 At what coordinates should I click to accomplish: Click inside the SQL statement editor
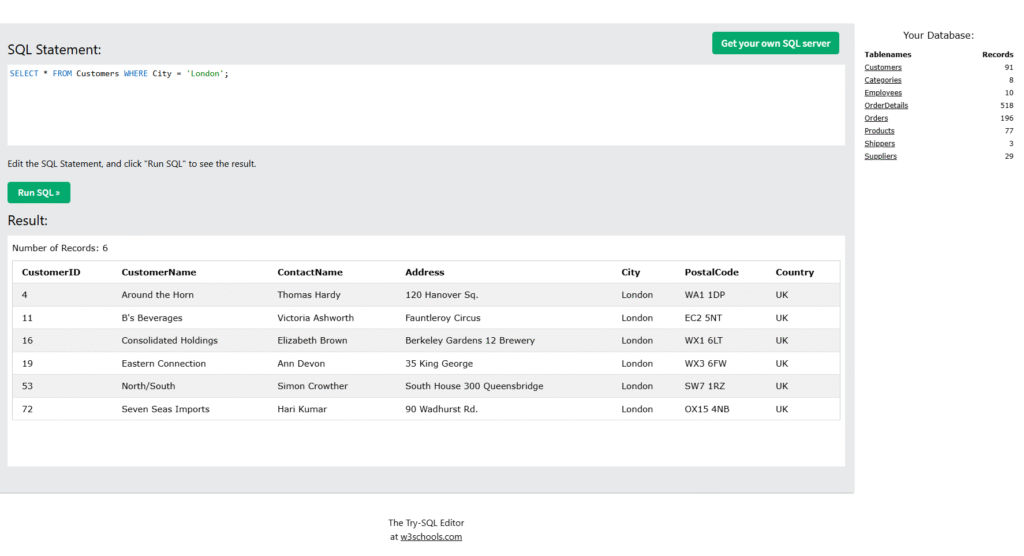click(426, 105)
